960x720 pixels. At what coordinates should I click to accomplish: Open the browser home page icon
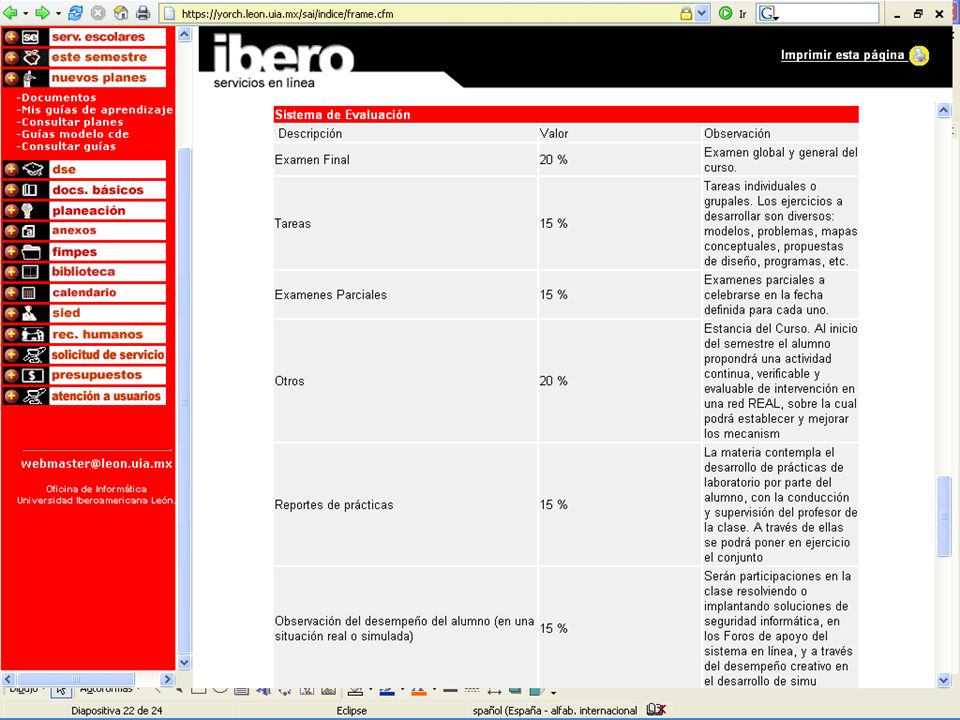click(121, 13)
